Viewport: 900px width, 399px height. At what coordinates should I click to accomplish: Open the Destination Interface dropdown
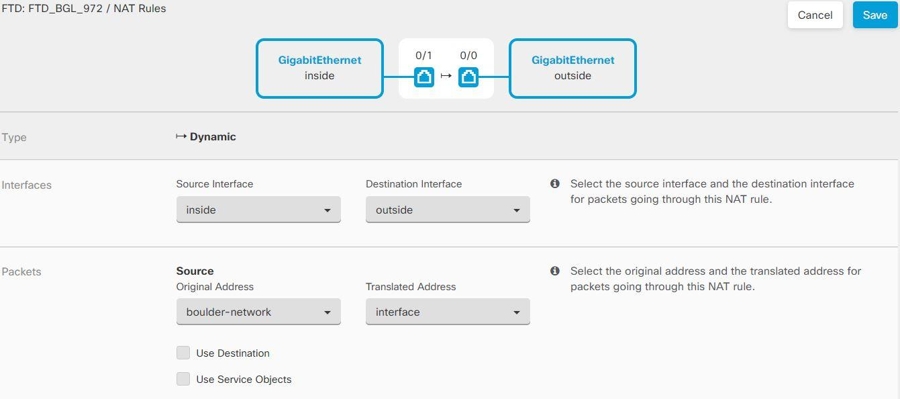click(x=448, y=210)
